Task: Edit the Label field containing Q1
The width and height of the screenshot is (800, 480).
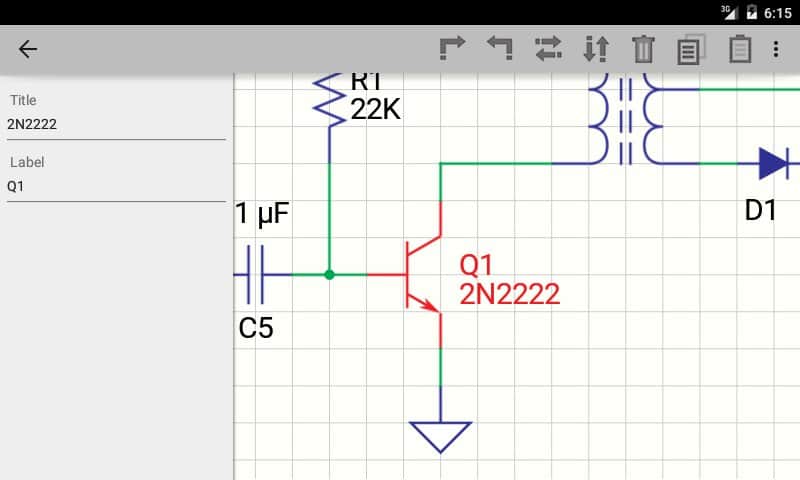Action: pyautogui.click(x=115, y=186)
